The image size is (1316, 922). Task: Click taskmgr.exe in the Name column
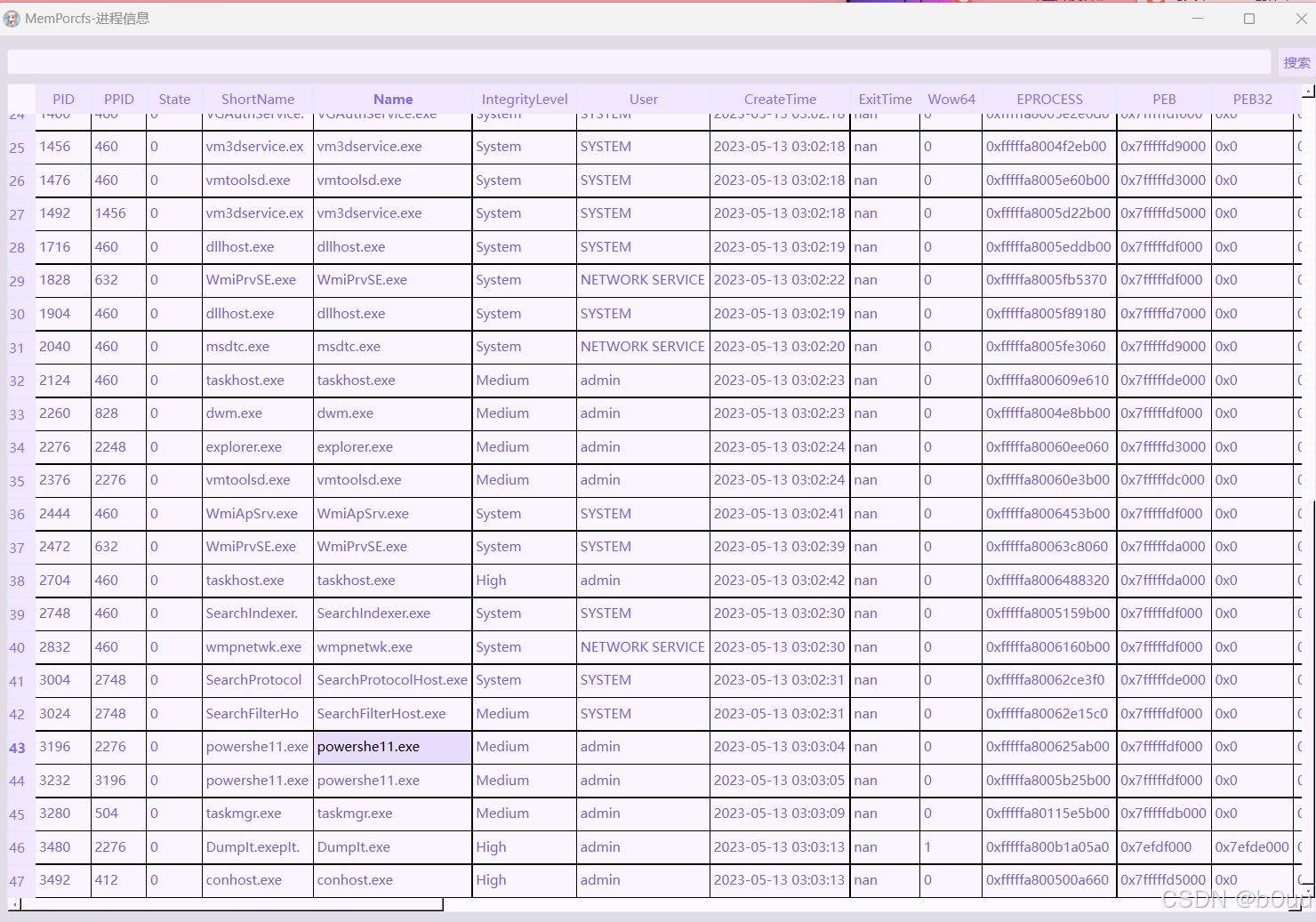point(392,814)
